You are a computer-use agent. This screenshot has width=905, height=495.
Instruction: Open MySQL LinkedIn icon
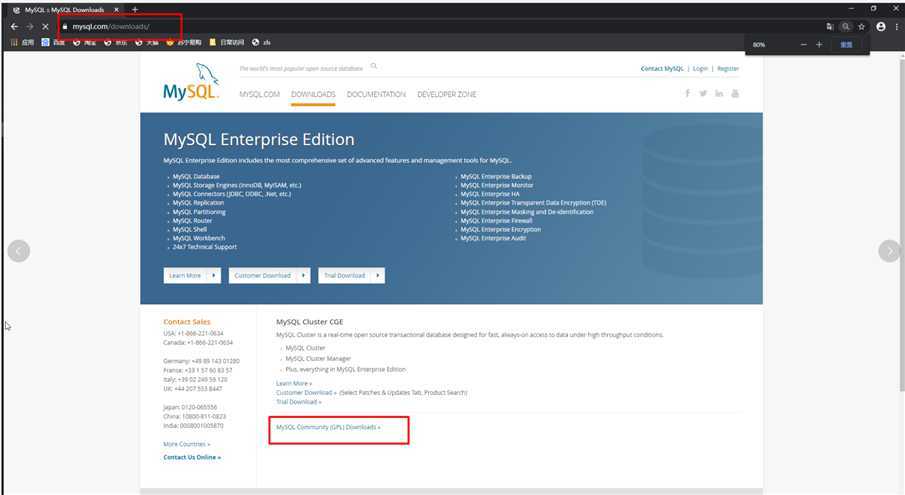(x=719, y=93)
